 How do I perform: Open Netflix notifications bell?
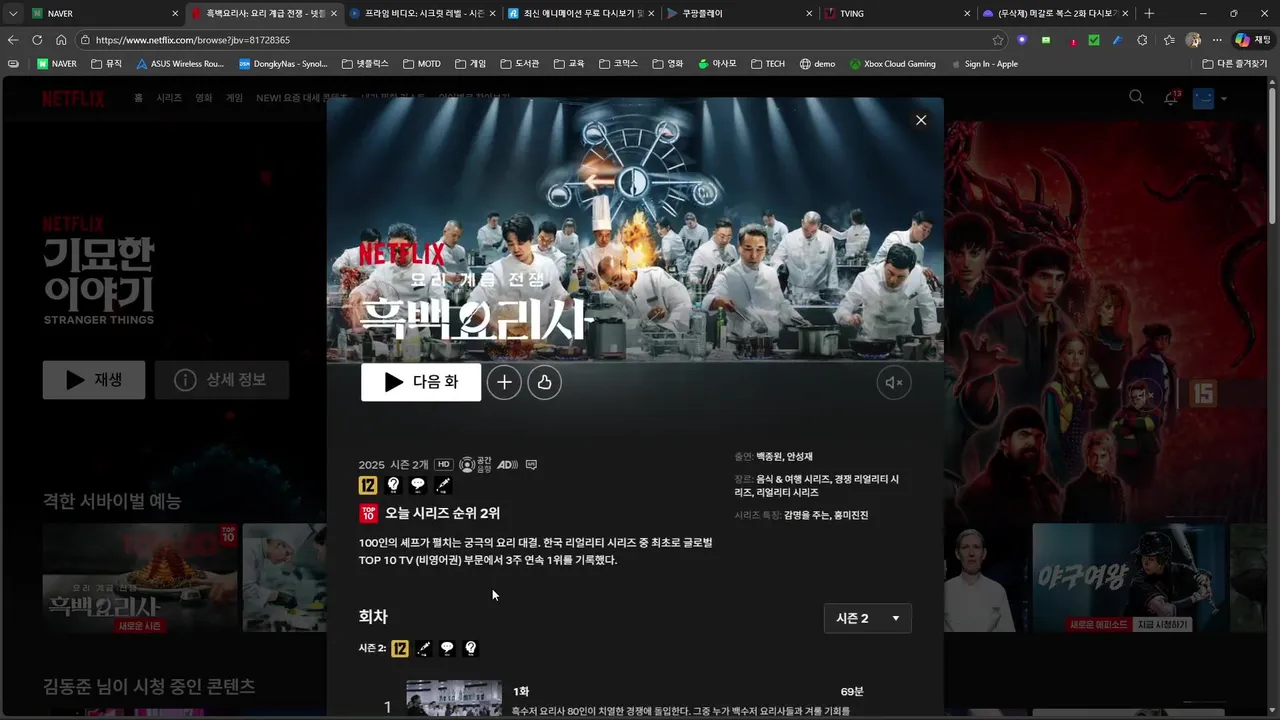click(1171, 98)
